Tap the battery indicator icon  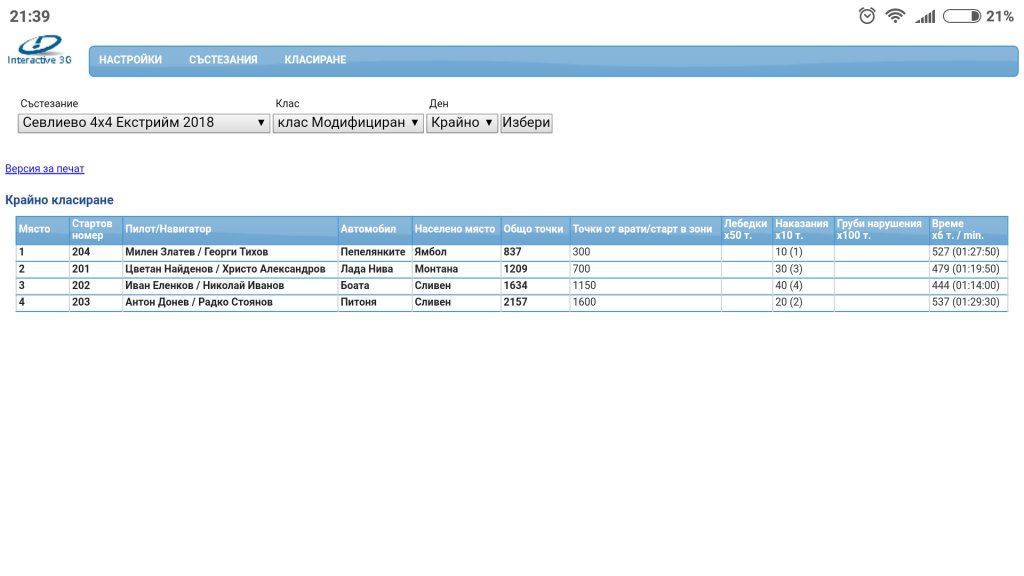(x=962, y=16)
